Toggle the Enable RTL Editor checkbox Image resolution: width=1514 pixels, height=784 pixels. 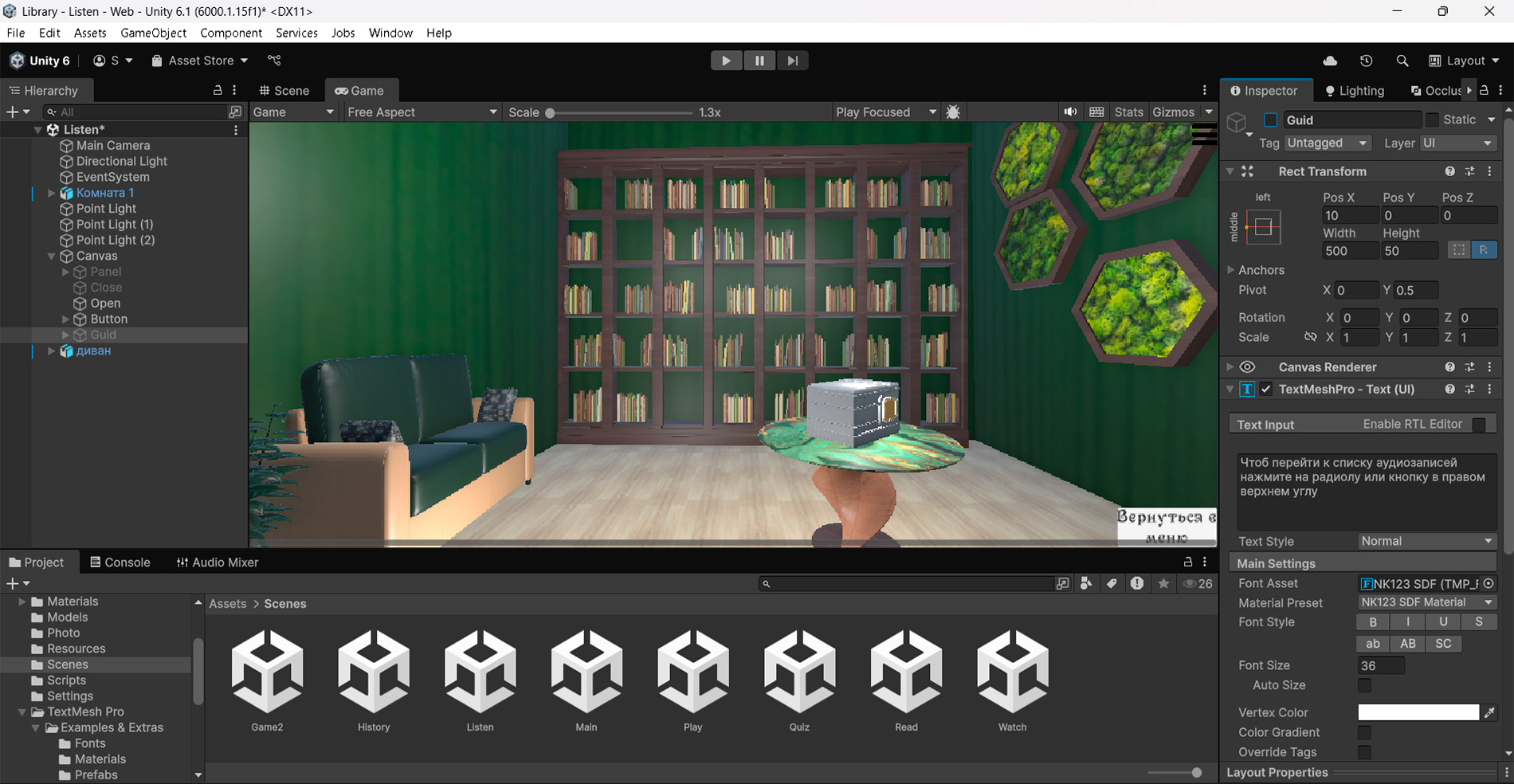1479,425
